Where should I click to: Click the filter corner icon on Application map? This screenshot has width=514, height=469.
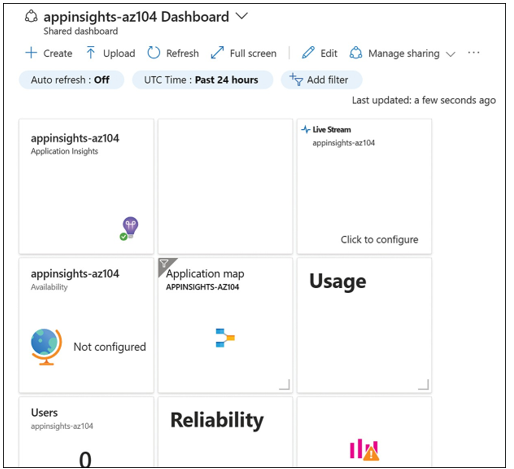coord(164,264)
